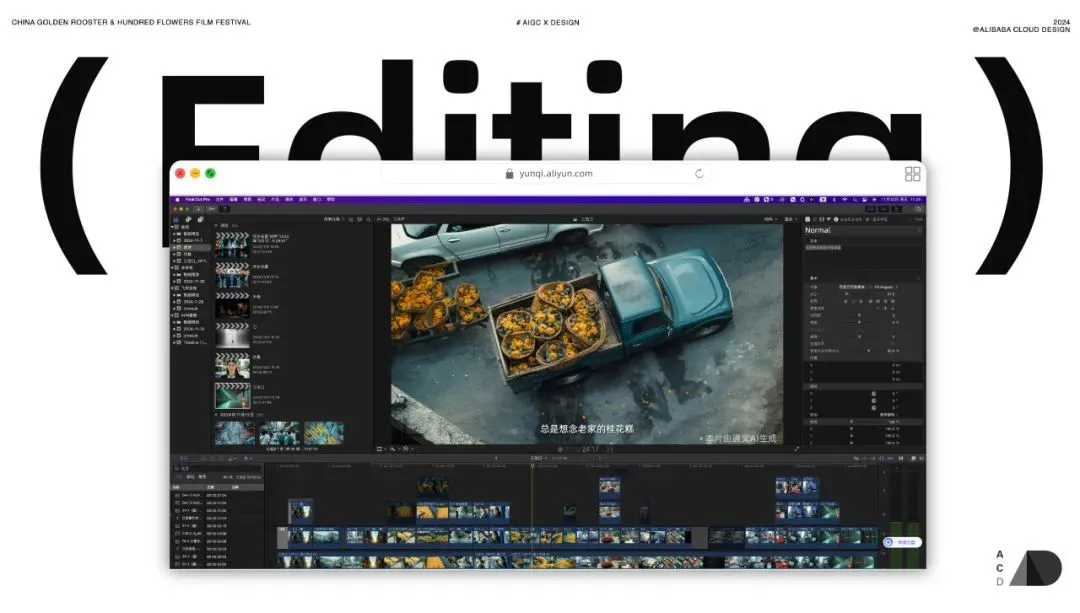This screenshot has height=613, width=1080.
Task: Click the floating blue pill button near audio meters
Action: [902, 543]
